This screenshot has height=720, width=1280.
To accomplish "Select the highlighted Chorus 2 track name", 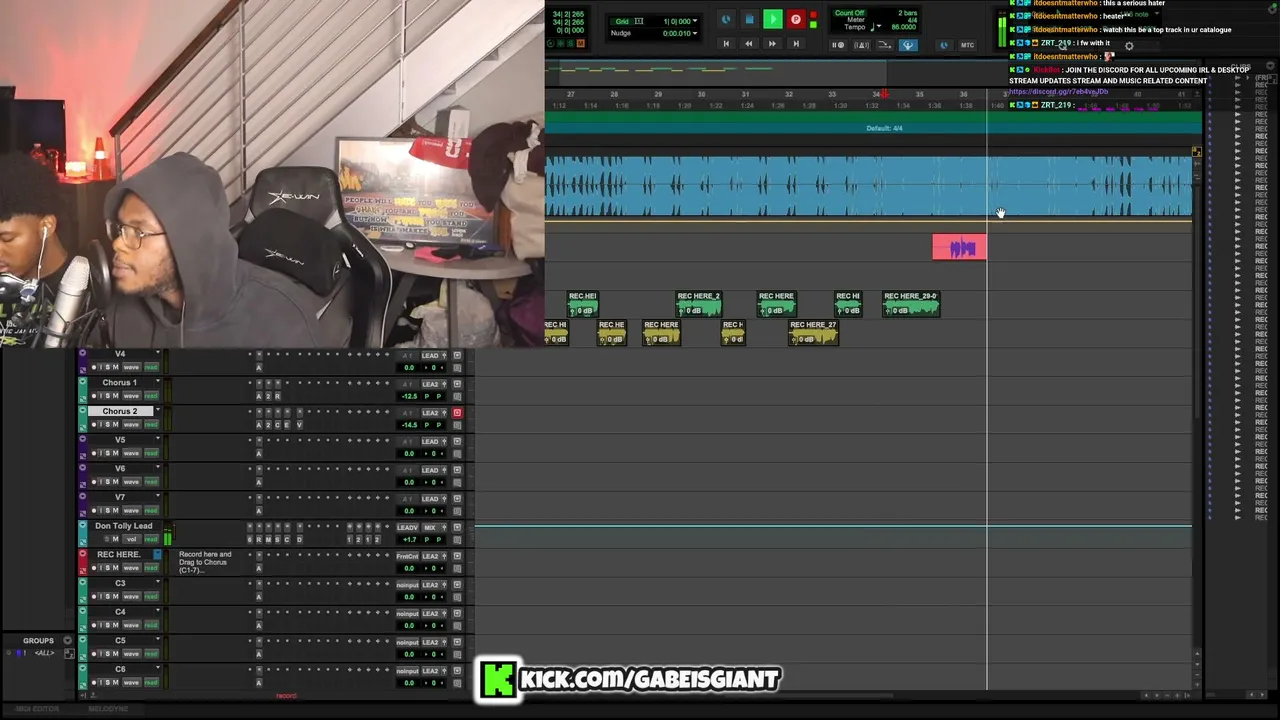I will (x=119, y=411).
